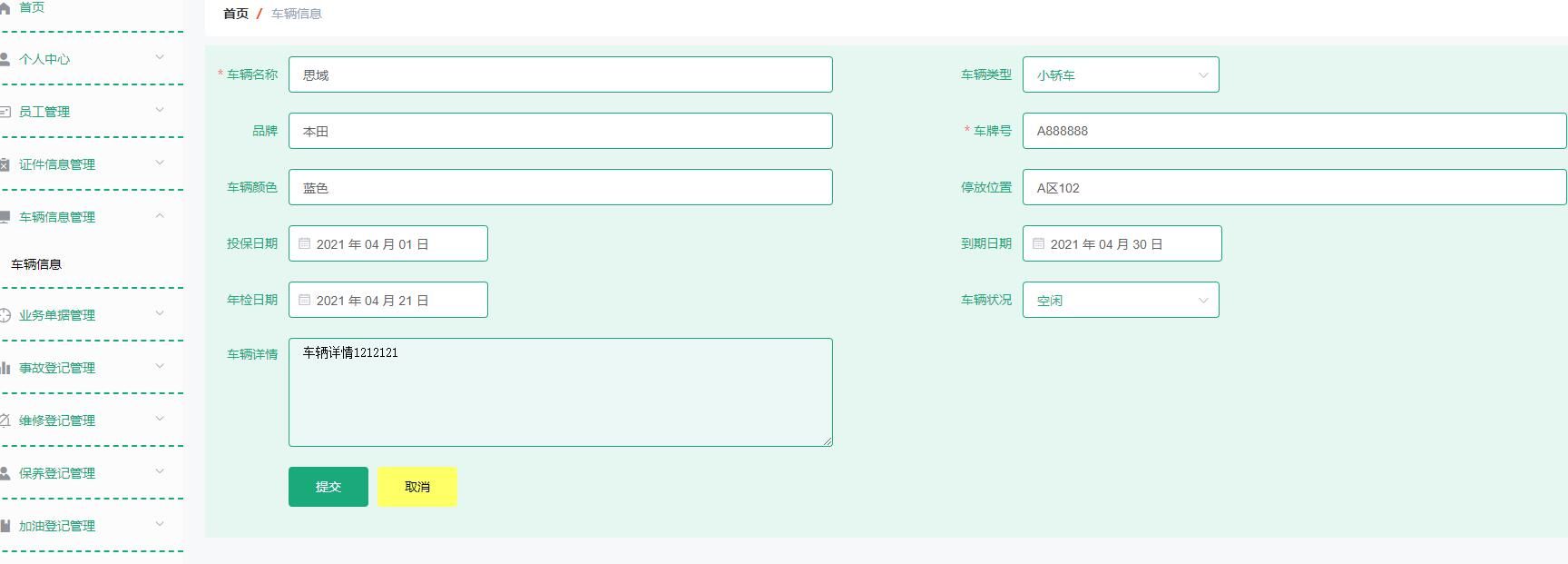Image resolution: width=1568 pixels, height=564 pixels.
Task: Click calendar icon in 年检日期 field
Action: click(x=305, y=300)
